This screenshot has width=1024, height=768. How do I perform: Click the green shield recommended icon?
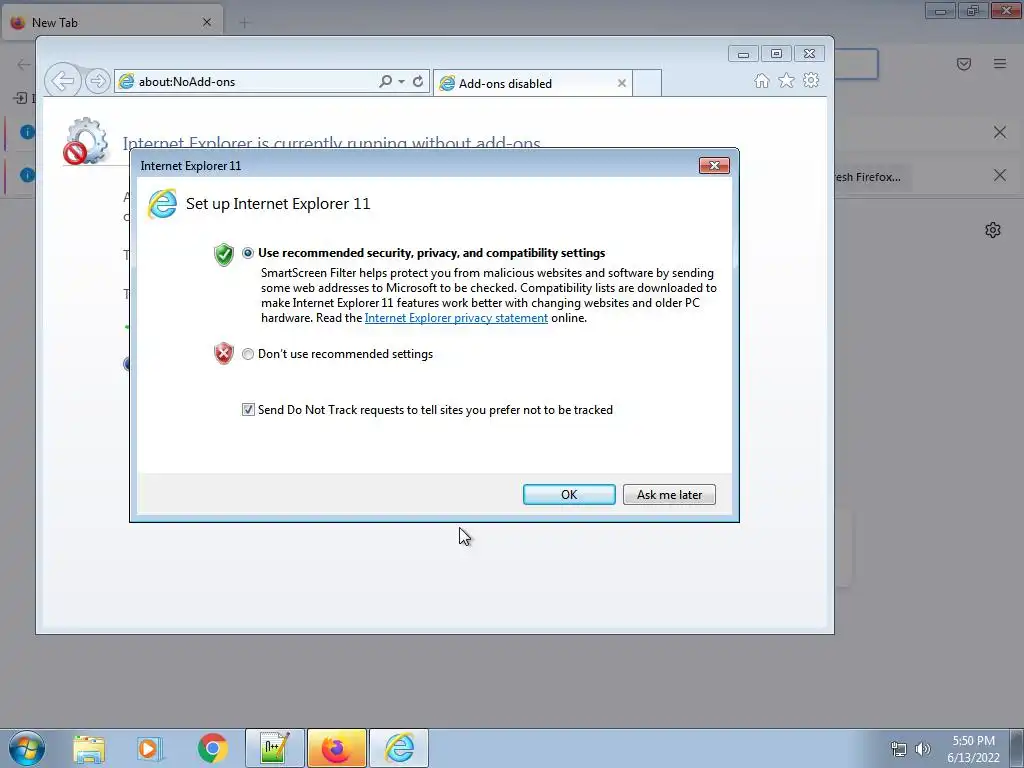pos(224,255)
